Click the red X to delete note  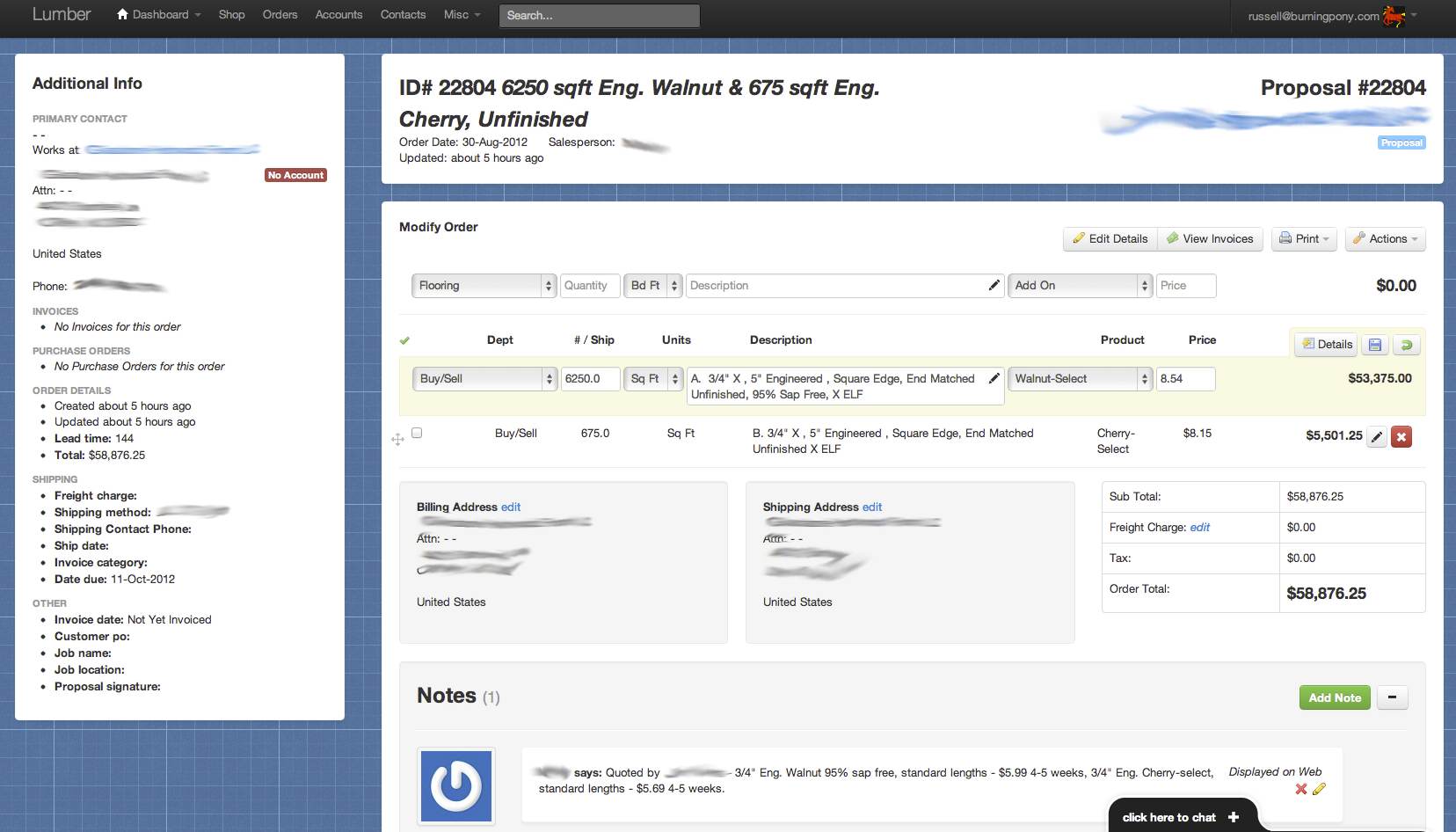(x=1301, y=789)
